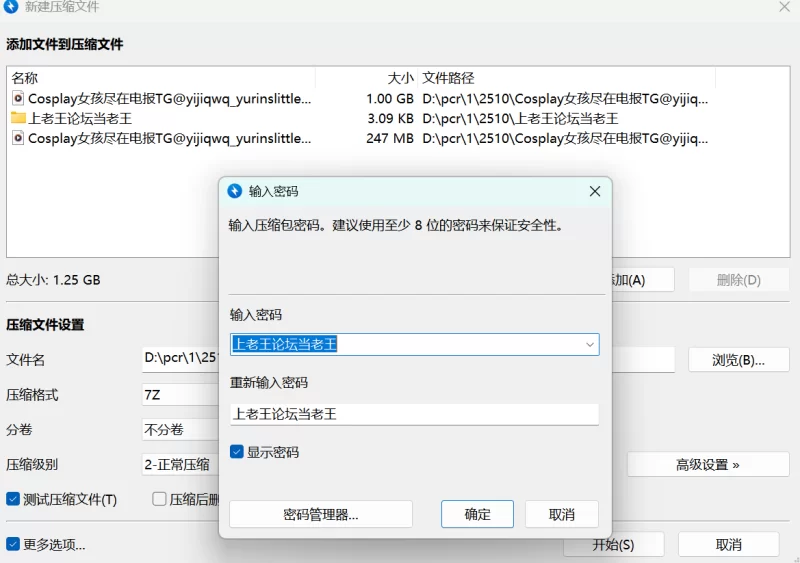This screenshot has width=800, height=563.
Task: Sort by the 名称 column header
Action: pyautogui.click(x=24, y=78)
